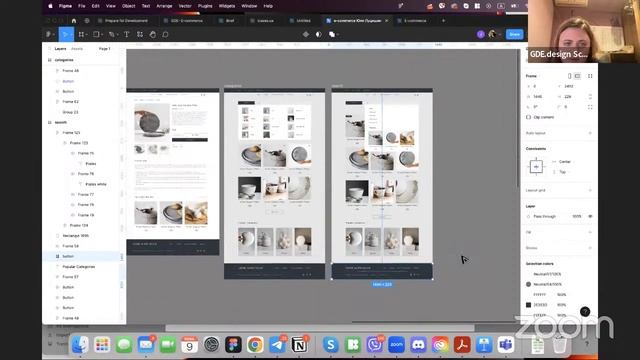Click the Share button
This screenshot has height=360, width=640.
514,34
